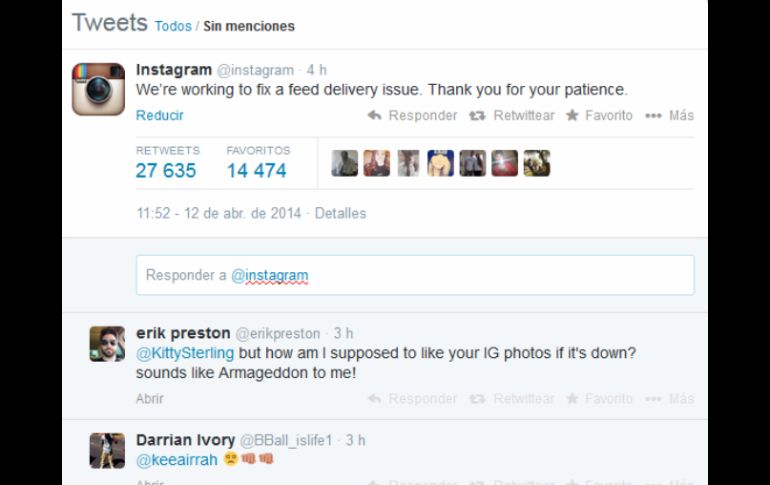Open Darrian Ivory's profile avatar
The width and height of the screenshot is (770, 485).
[107, 450]
